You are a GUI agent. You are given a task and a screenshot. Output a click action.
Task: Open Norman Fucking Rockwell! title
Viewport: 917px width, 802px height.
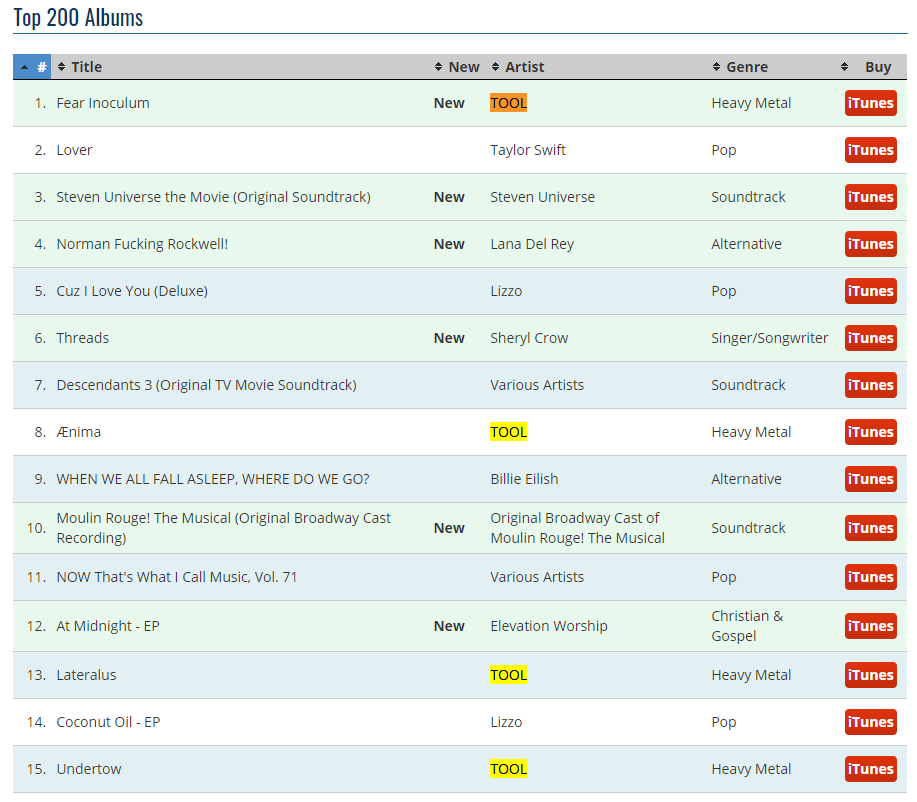(x=142, y=244)
